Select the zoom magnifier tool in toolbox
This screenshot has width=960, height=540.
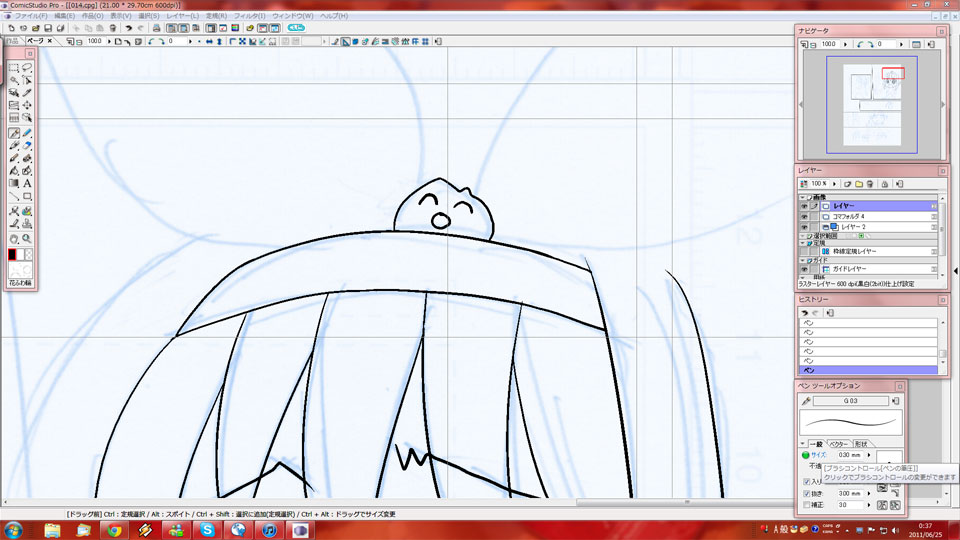(27, 239)
